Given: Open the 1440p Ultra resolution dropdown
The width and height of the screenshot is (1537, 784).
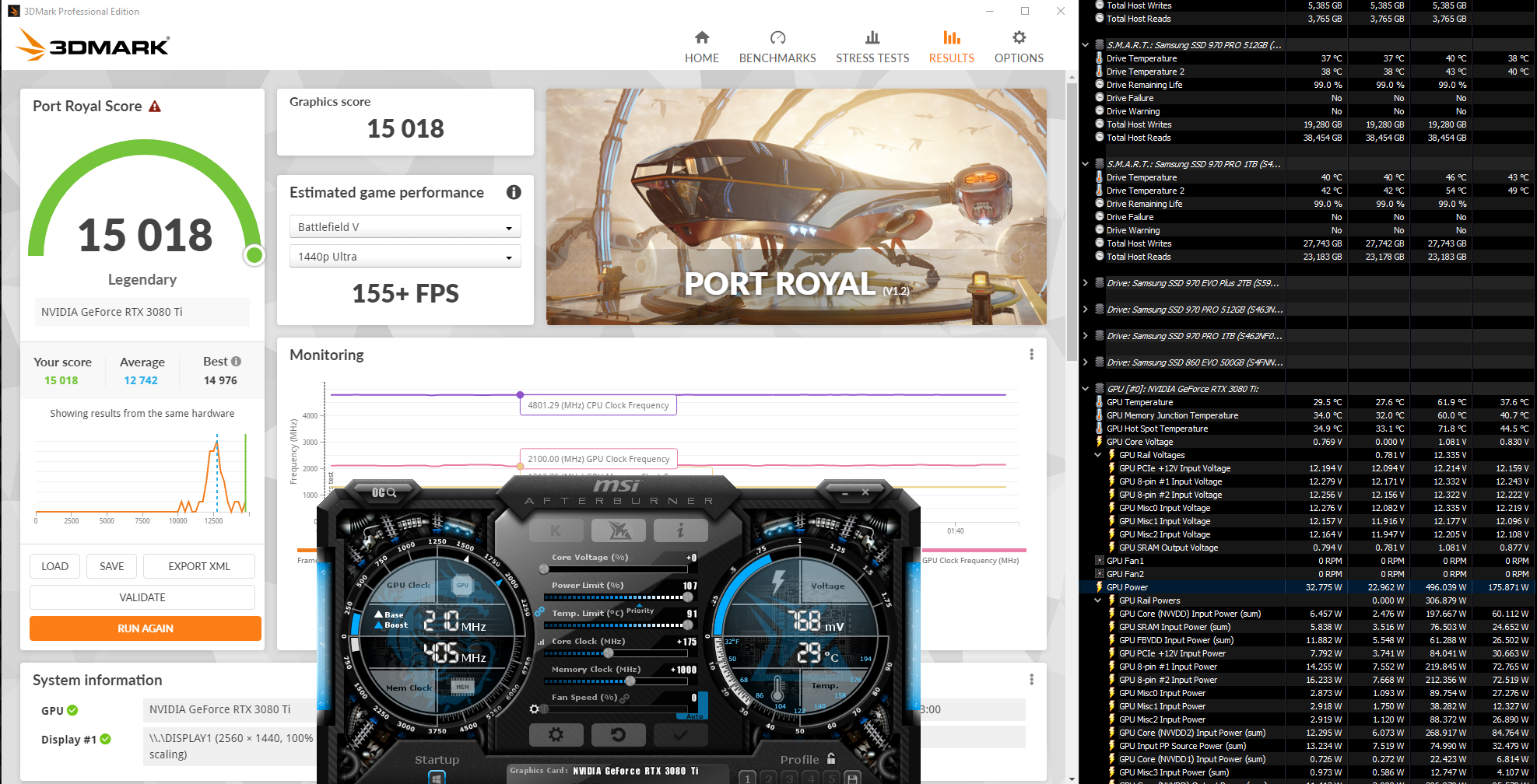Looking at the screenshot, I should pyautogui.click(x=405, y=257).
